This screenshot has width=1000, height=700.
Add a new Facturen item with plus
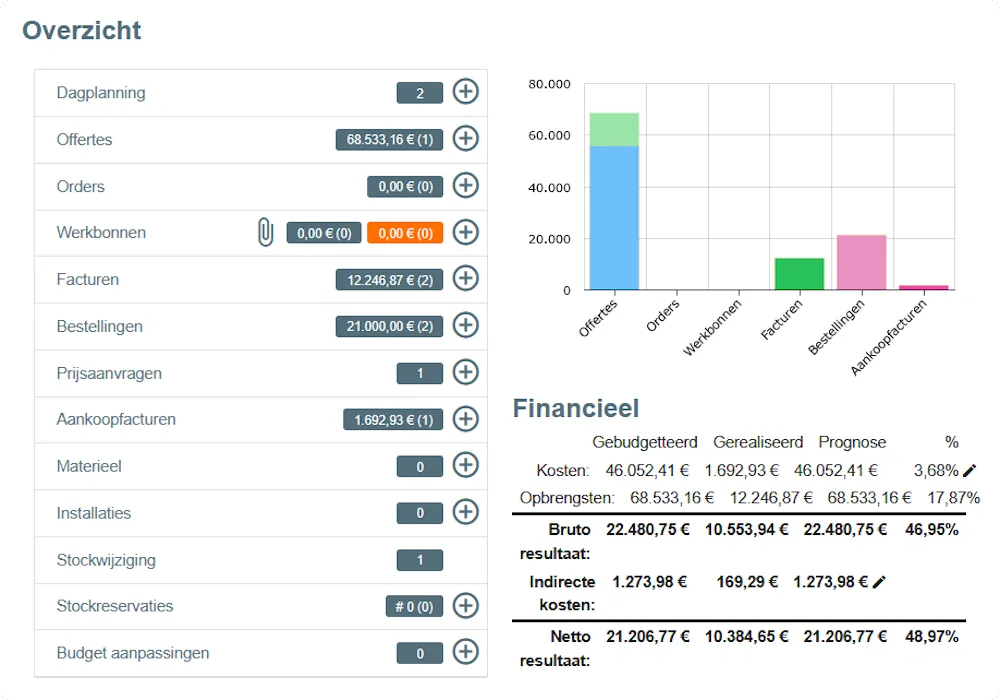click(x=466, y=279)
